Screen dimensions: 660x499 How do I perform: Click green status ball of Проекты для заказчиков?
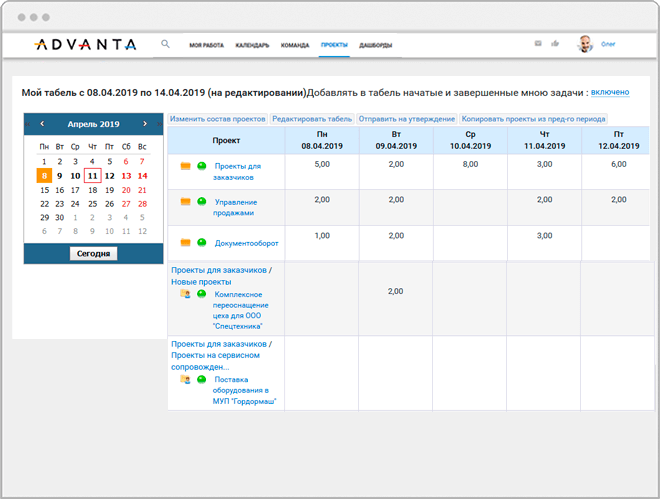pos(202,166)
